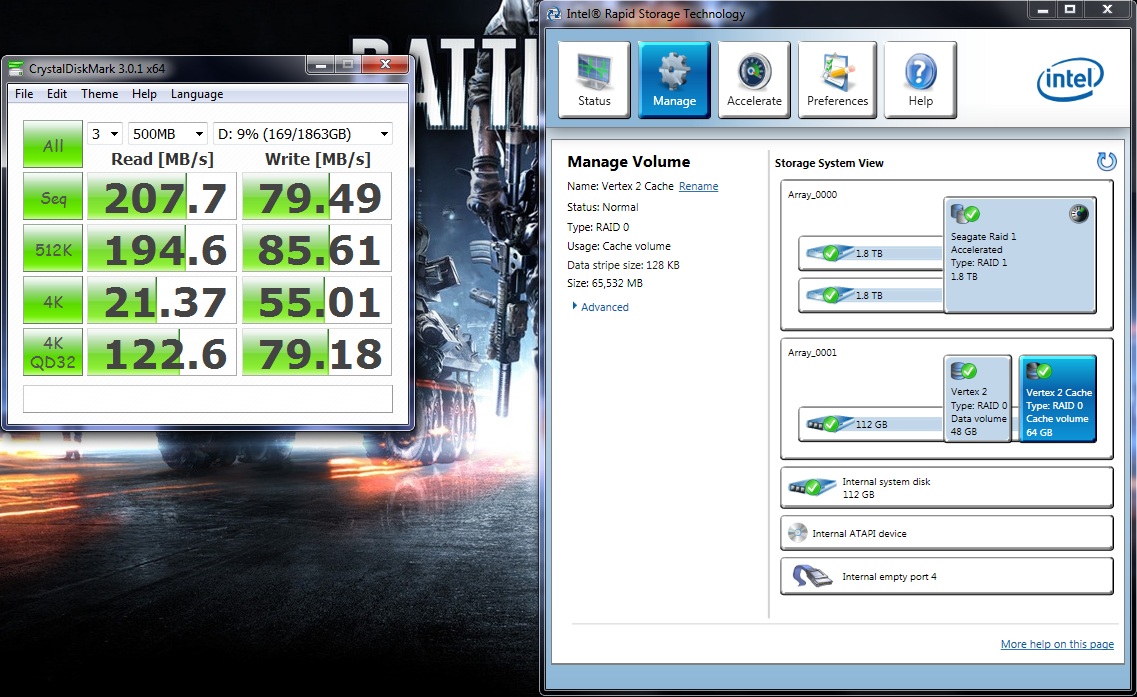Maximize the Intel Rapid Storage Technology window
The width and height of the screenshot is (1137, 697).
coord(1070,9)
